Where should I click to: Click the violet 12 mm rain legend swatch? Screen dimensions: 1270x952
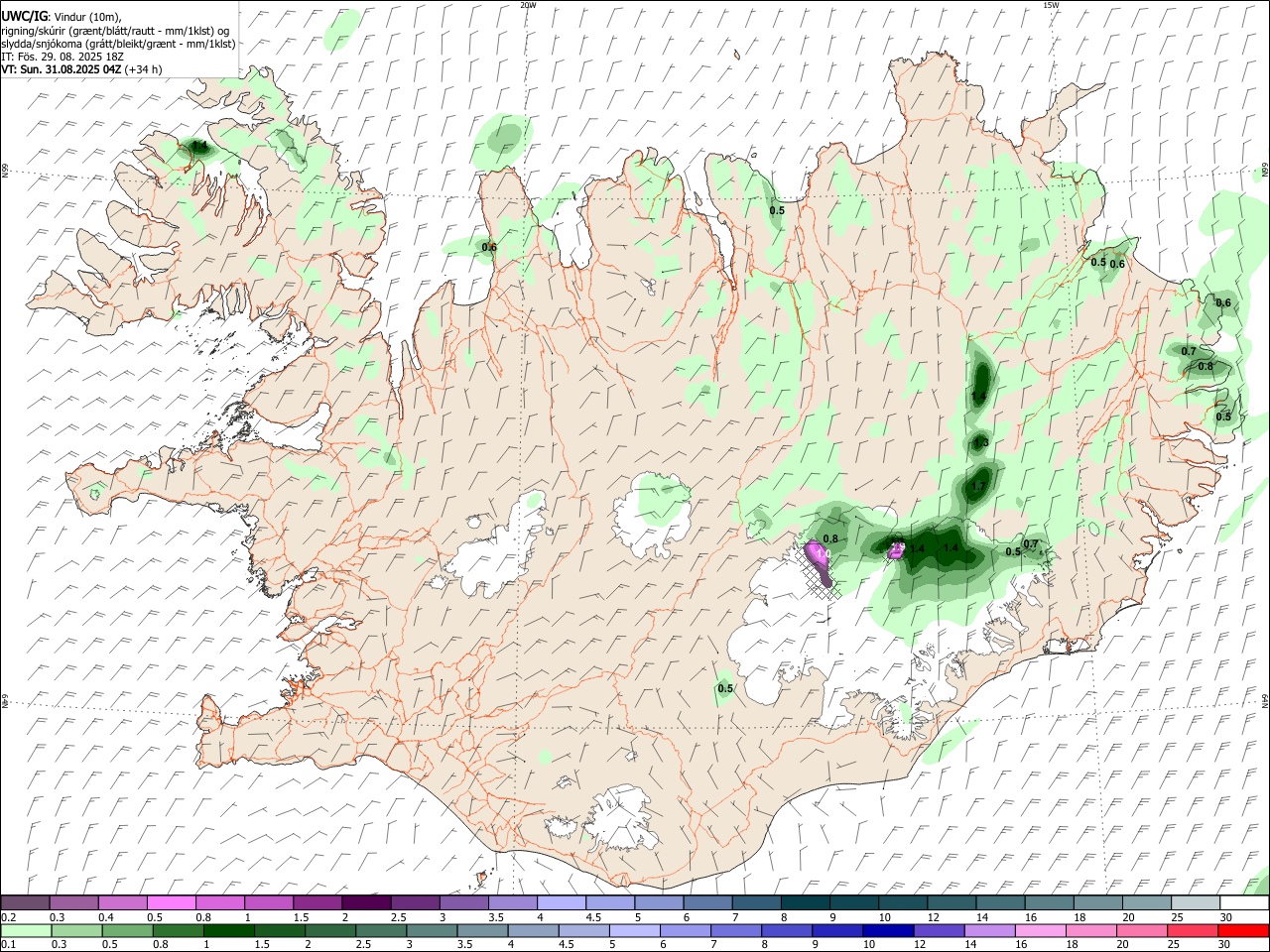coord(939,930)
